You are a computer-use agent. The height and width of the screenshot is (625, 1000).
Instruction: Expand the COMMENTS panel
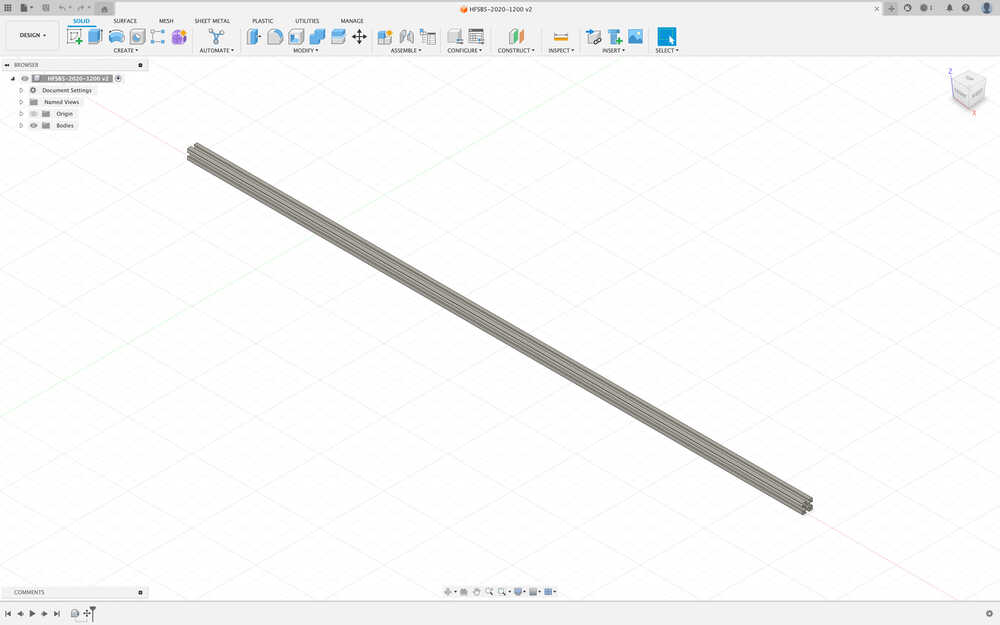(140, 592)
